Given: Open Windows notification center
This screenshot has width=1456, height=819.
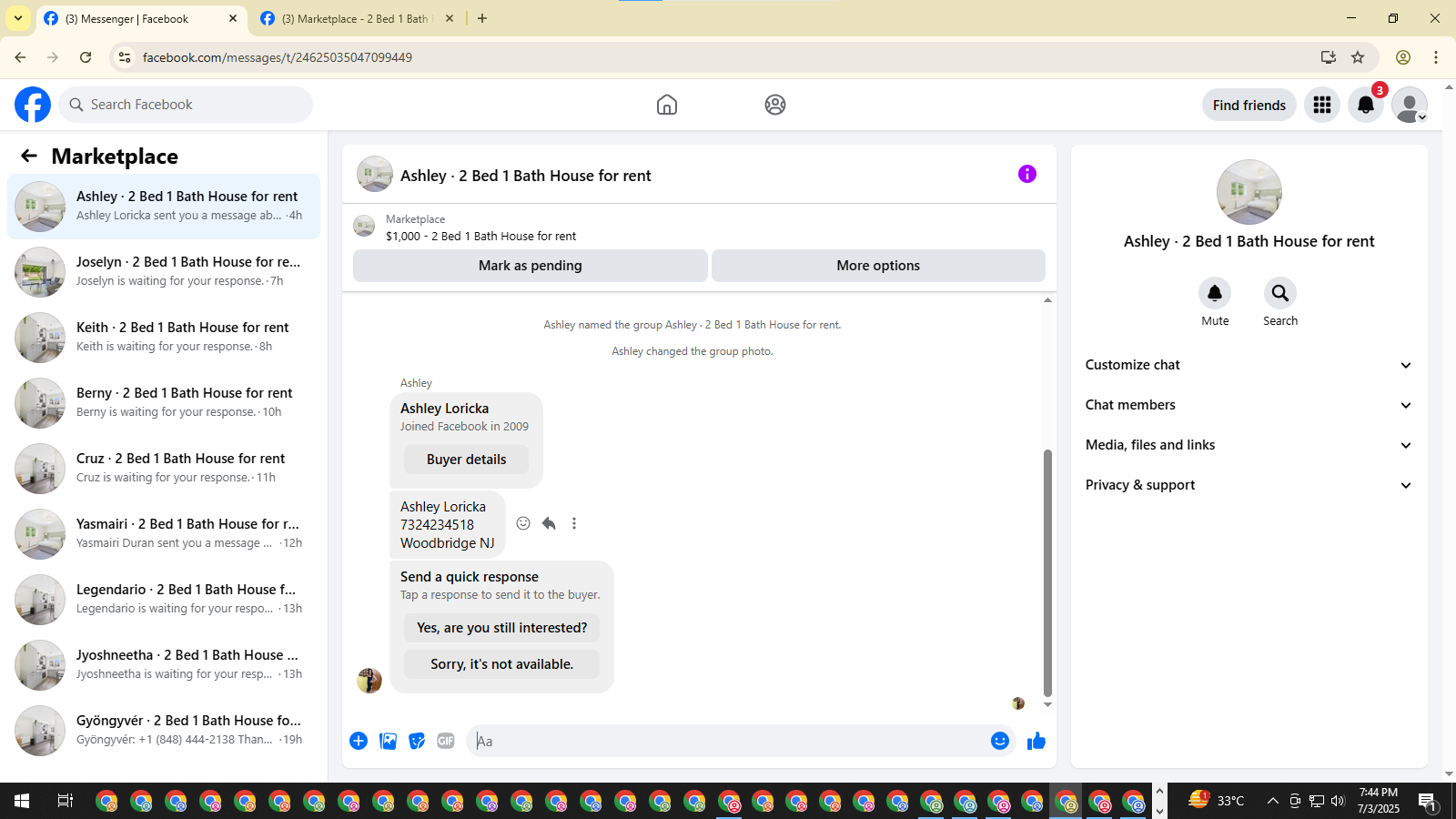Looking at the screenshot, I should point(1428,802).
